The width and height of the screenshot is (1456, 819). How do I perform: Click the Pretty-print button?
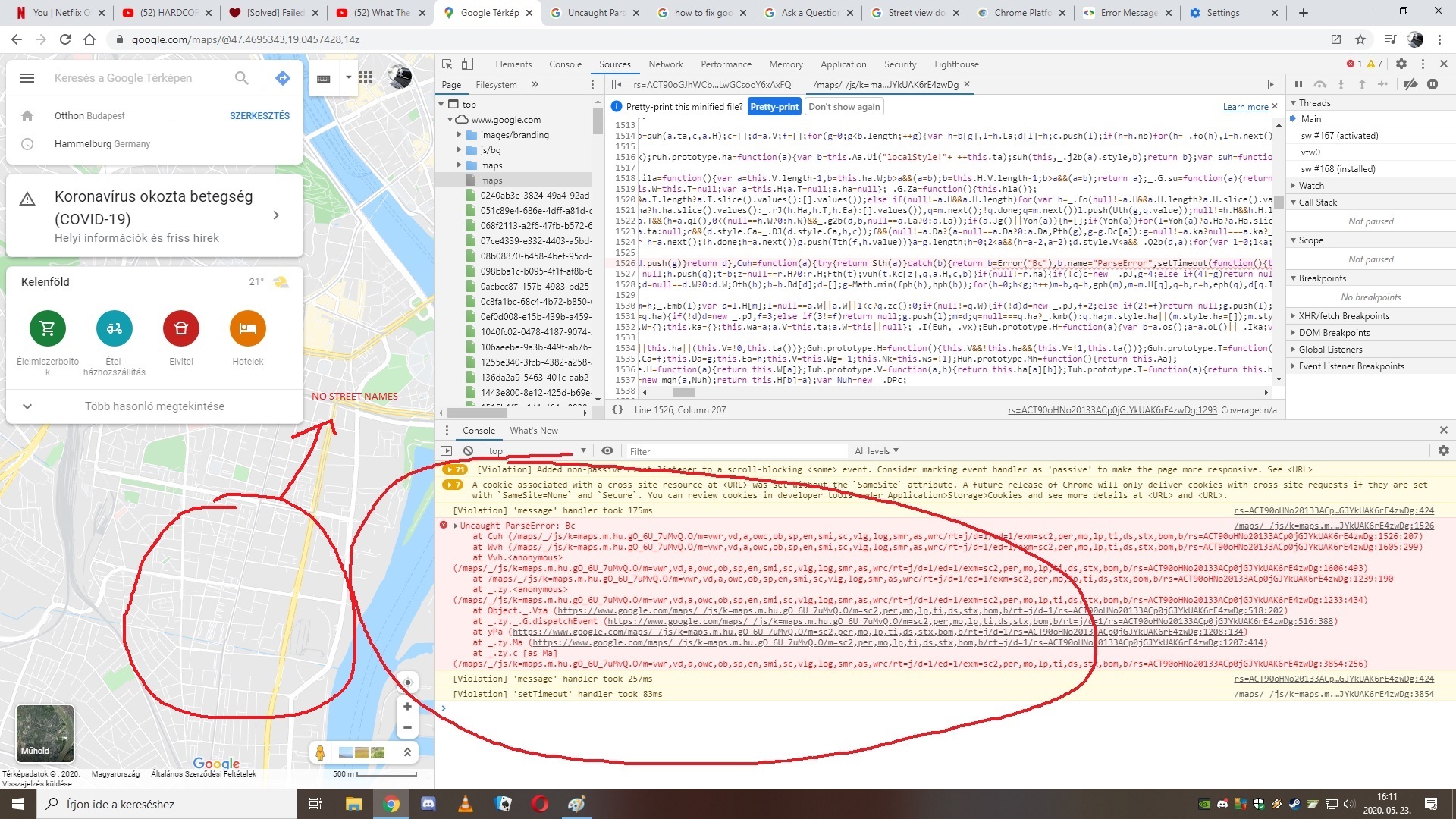774,107
